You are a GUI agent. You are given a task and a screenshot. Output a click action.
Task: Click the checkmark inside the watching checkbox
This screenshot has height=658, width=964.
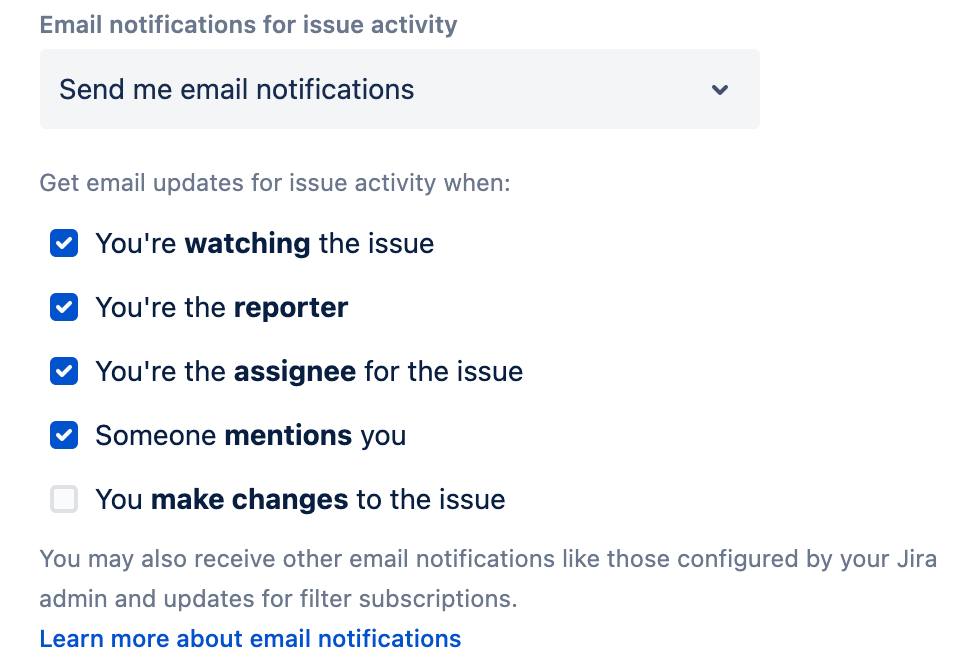[x=63, y=243]
